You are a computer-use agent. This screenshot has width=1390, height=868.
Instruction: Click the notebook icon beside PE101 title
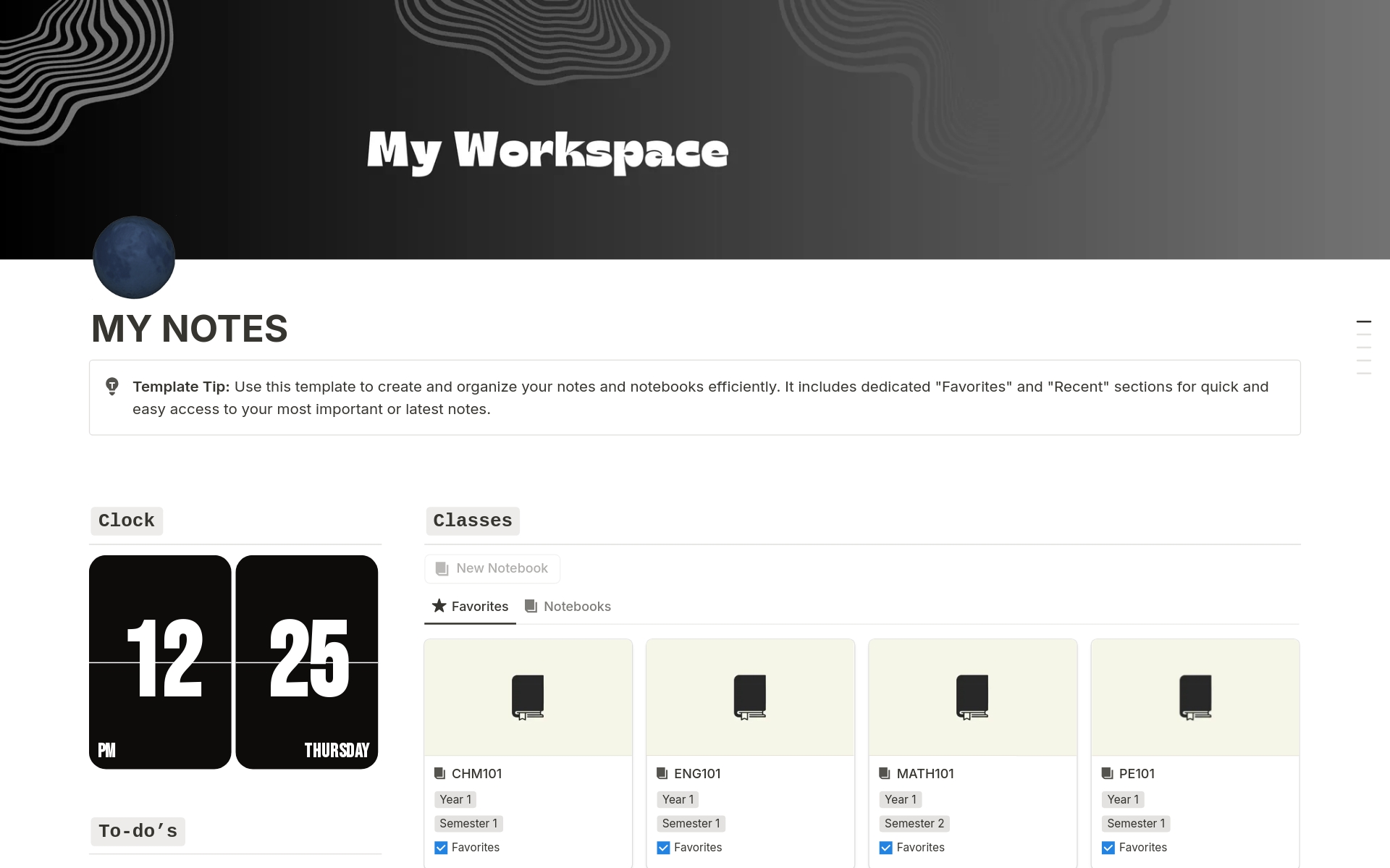1108,773
